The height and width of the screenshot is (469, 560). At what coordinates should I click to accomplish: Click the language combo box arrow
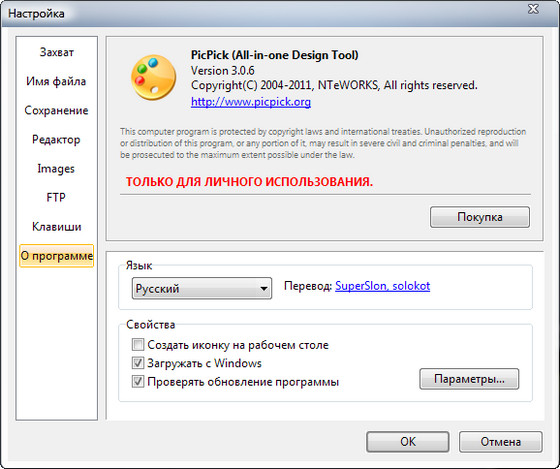pos(264,289)
